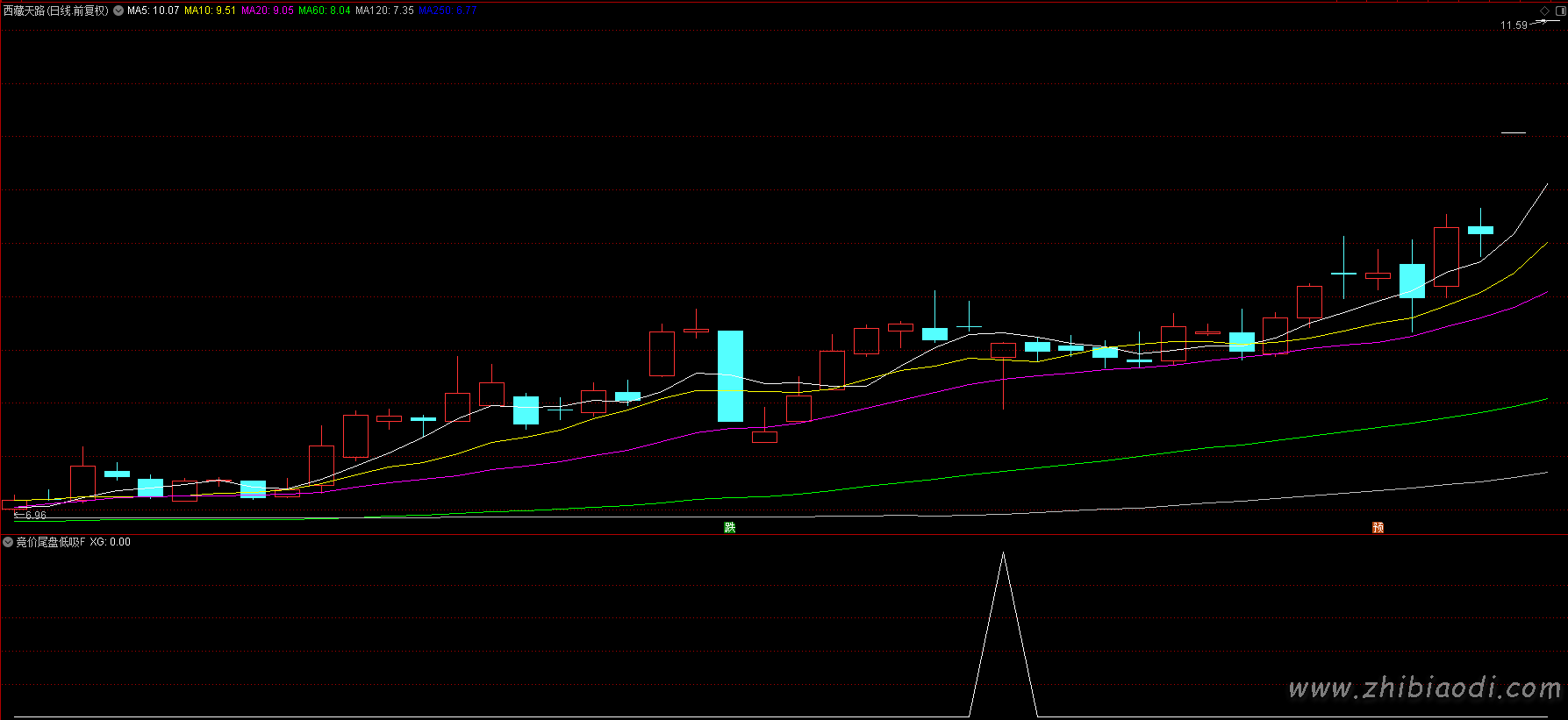Click the MA5: 10.07 label

pyautogui.click(x=153, y=11)
